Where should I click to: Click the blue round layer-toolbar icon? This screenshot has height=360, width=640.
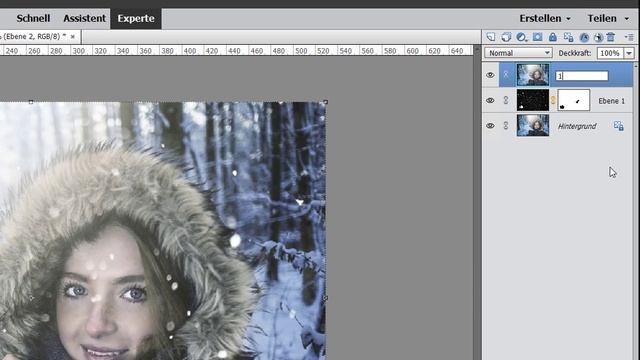[x=584, y=37]
